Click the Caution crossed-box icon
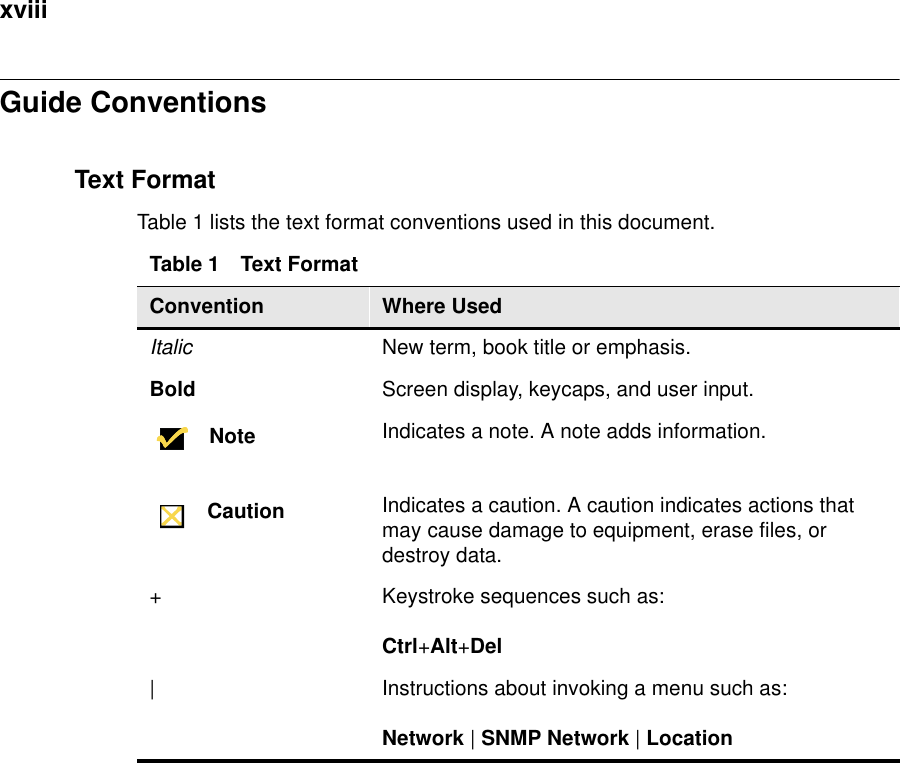 172,516
